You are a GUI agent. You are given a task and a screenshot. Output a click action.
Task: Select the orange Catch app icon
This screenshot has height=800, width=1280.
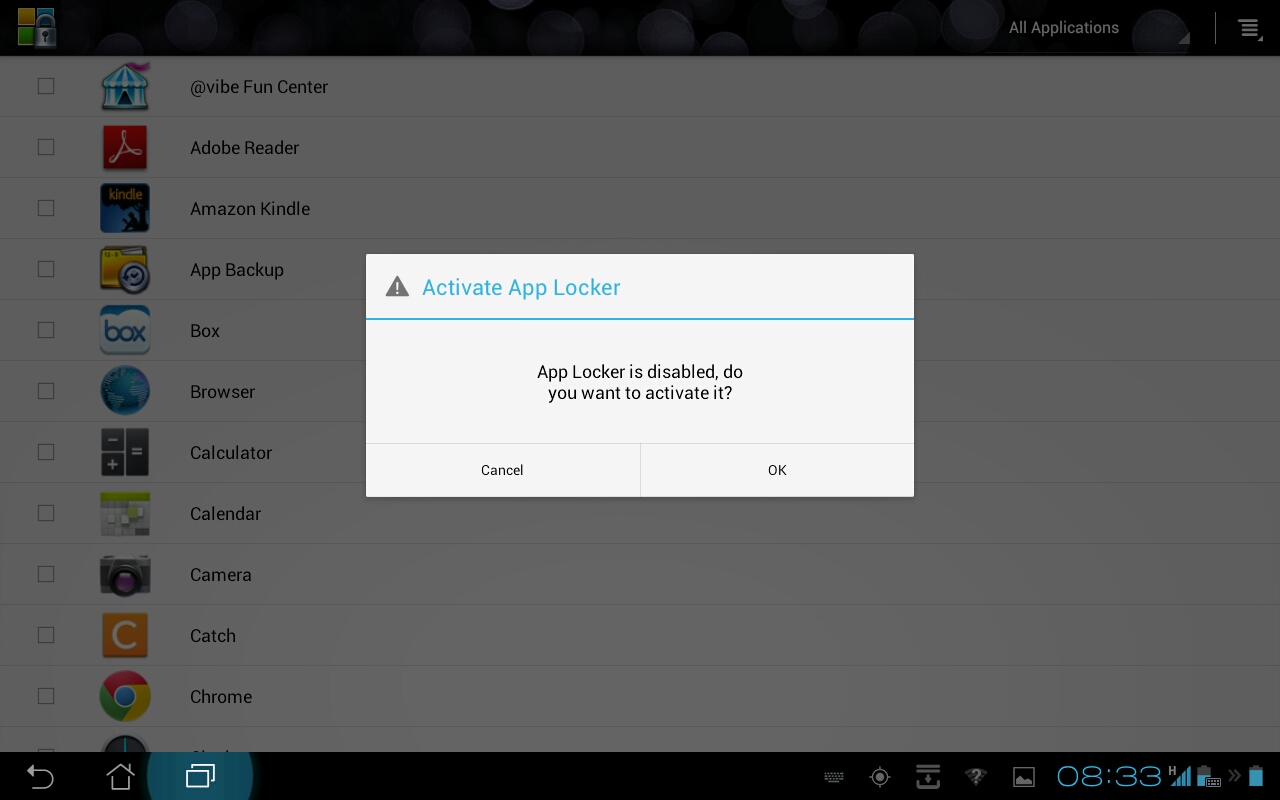pyautogui.click(x=125, y=636)
